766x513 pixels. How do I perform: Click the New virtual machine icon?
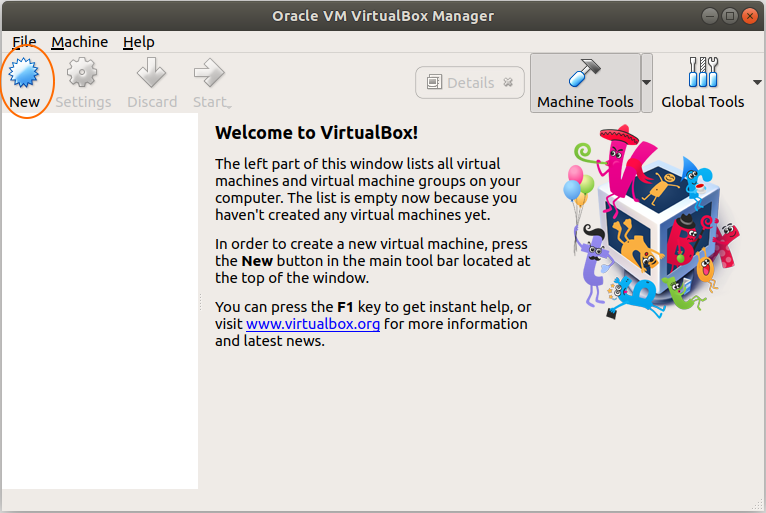23,72
